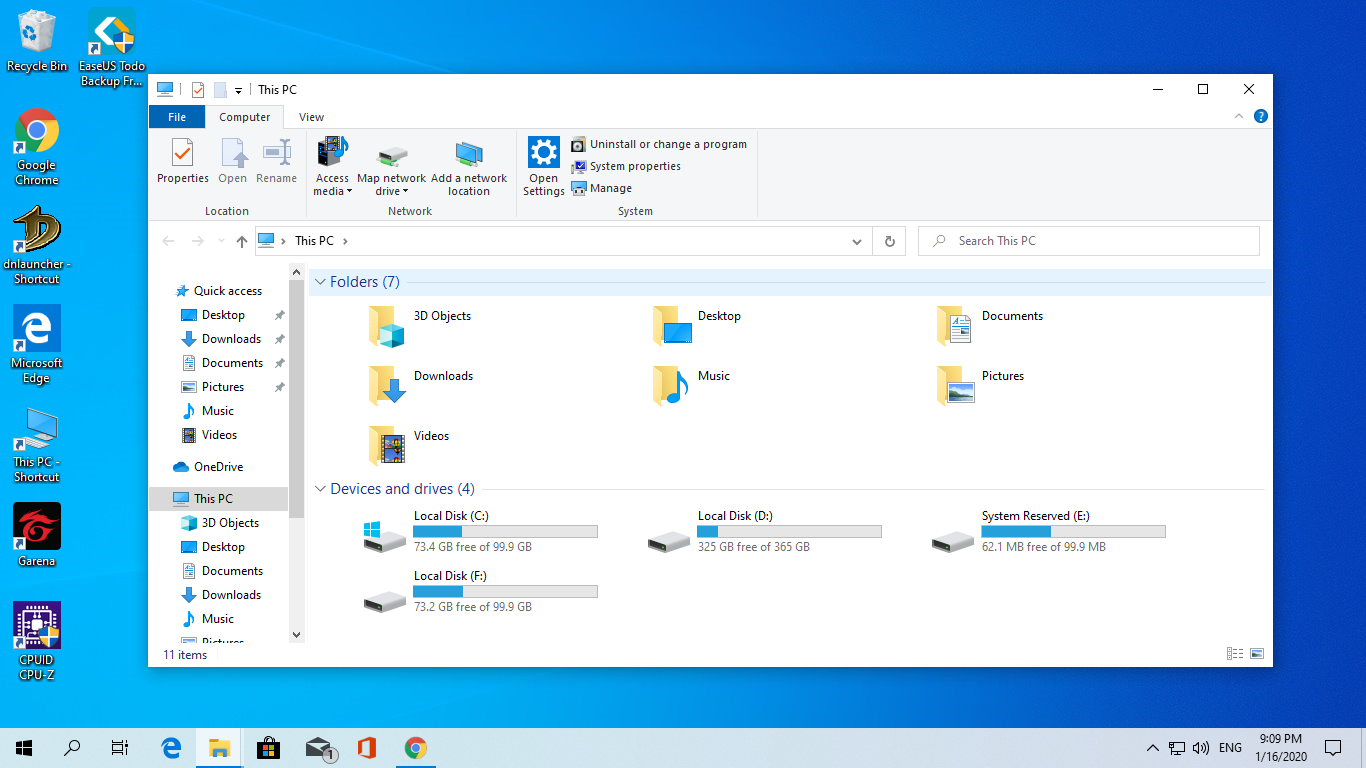Open the address bar history dropdown
The image size is (1366, 768).
[x=856, y=241]
